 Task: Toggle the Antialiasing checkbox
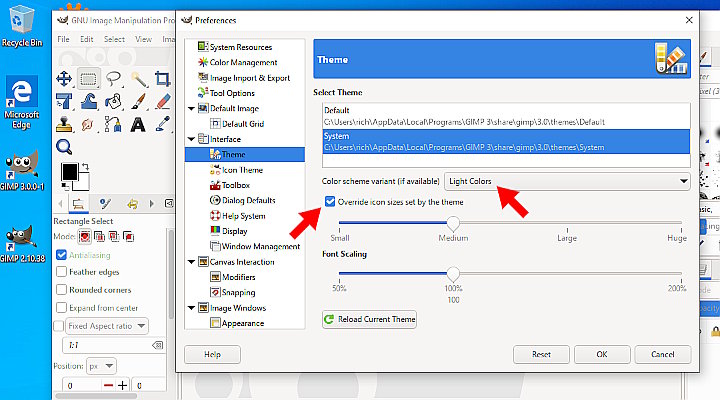tap(61, 255)
